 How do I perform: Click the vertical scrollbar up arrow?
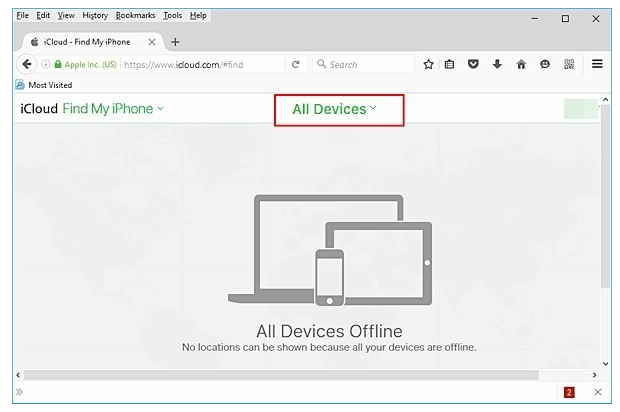(605, 100)
